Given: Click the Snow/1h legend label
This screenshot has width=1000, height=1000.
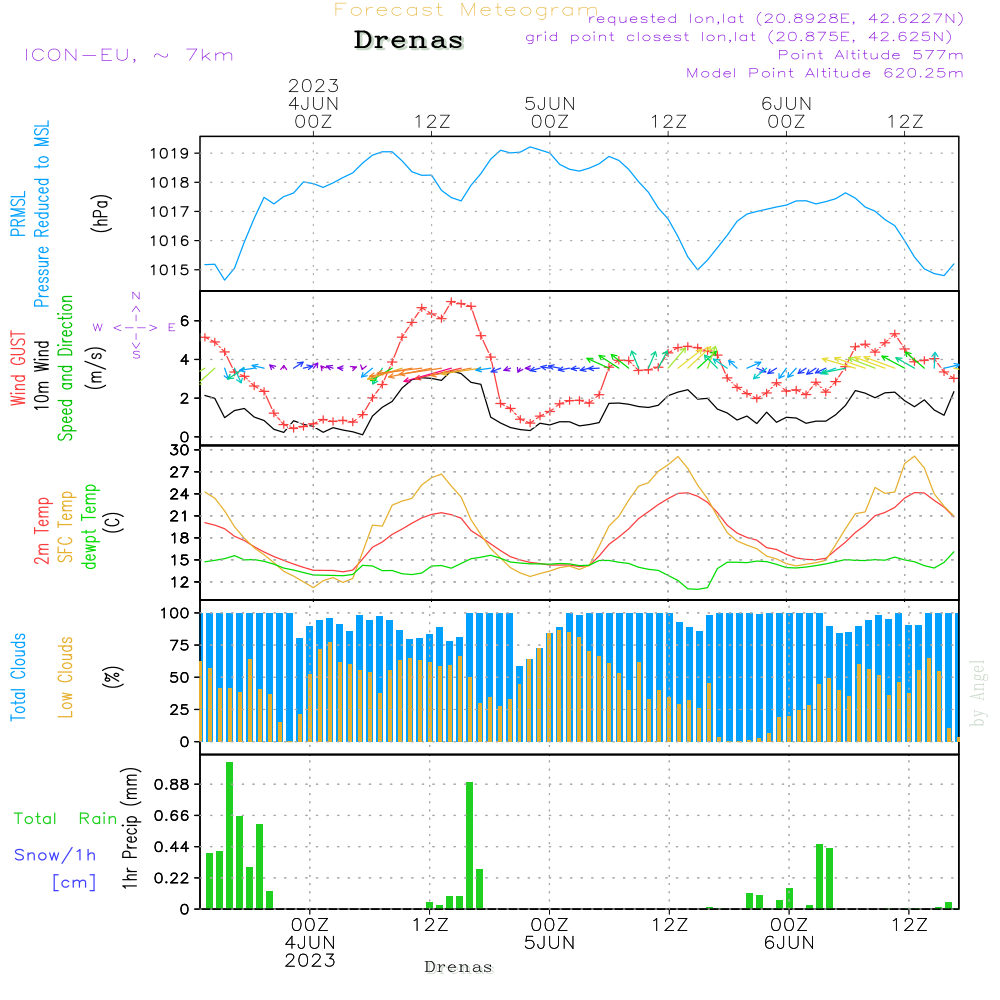Looking at the screenshot, I should point(55,855).
